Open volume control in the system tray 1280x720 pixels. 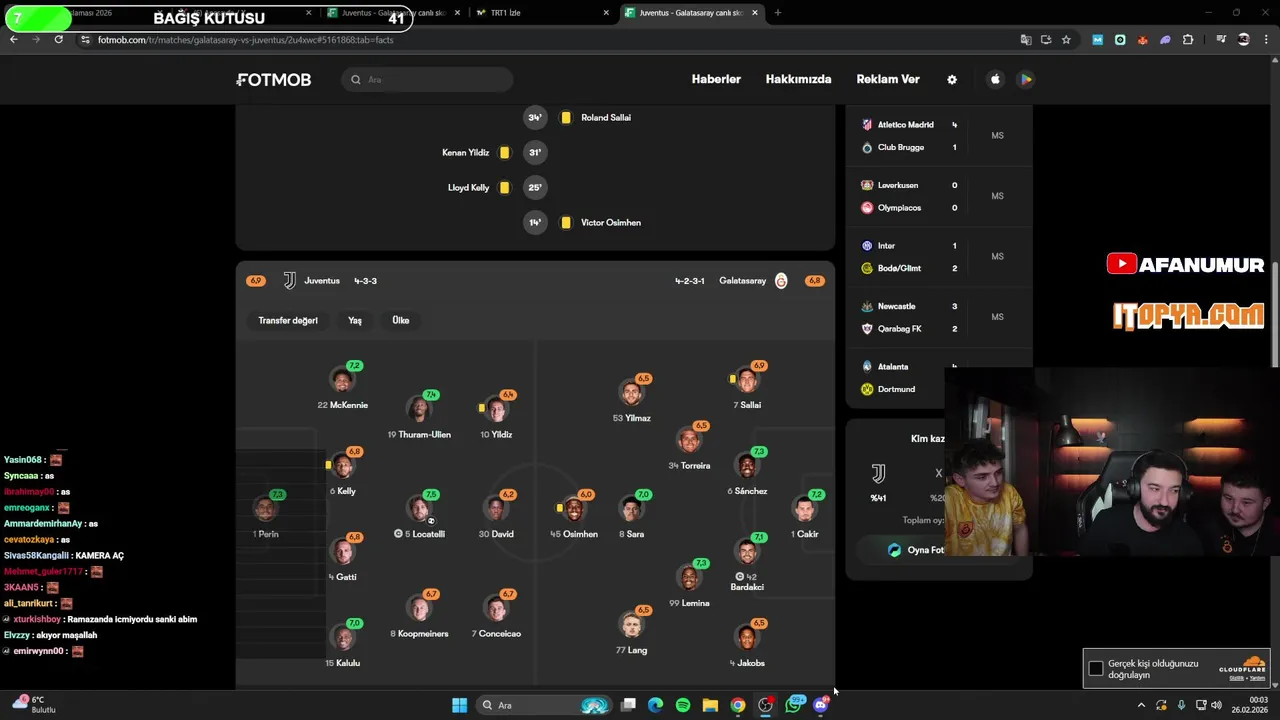(x=1217, y=705)
